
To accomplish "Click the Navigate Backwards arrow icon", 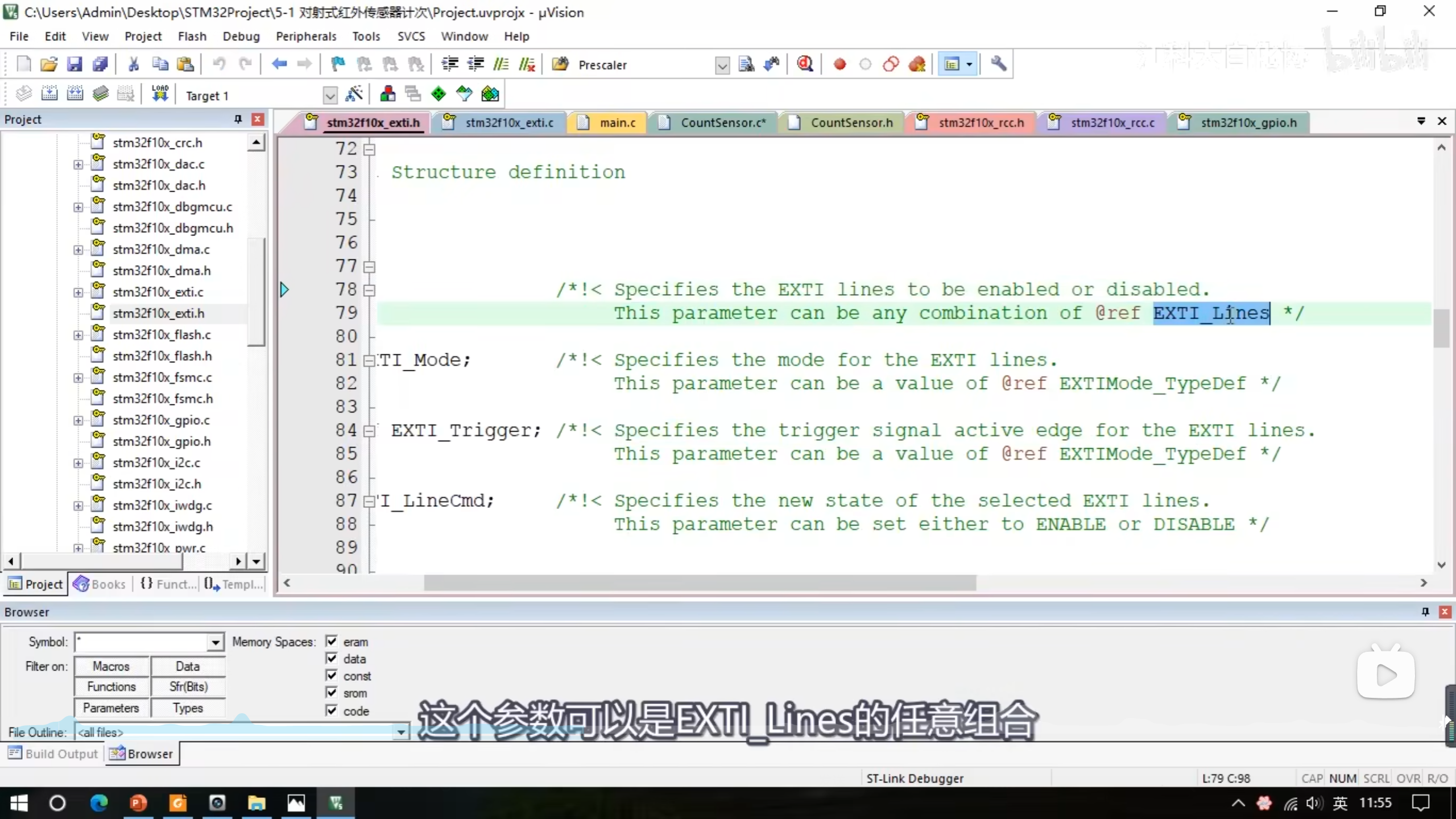I will (x=279, y=64).
